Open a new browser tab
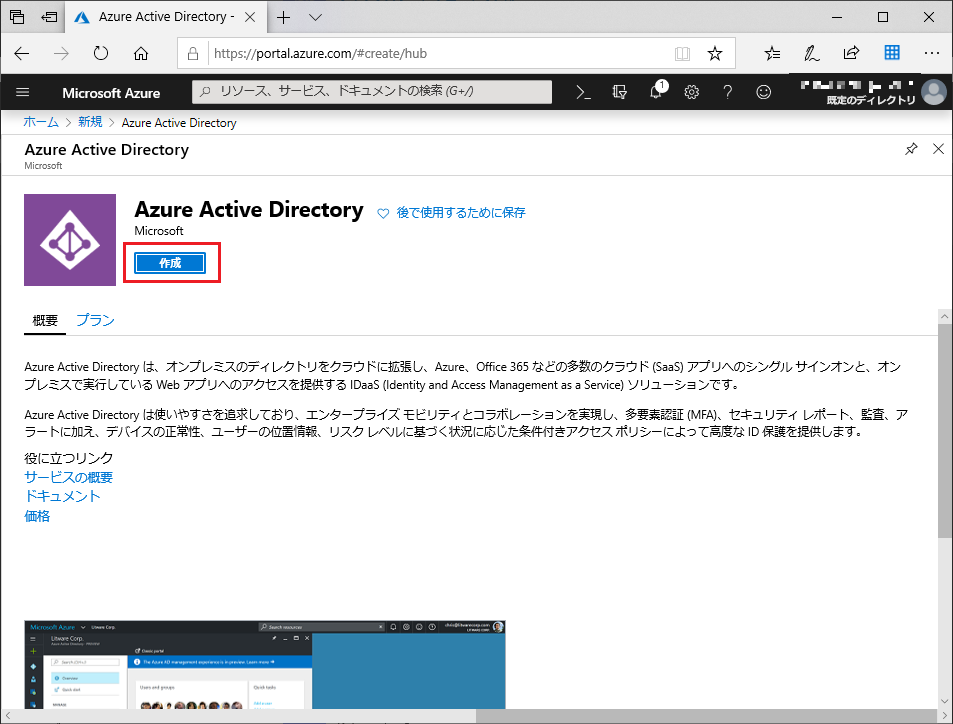 pyautogui.click(x=283, y=18)
